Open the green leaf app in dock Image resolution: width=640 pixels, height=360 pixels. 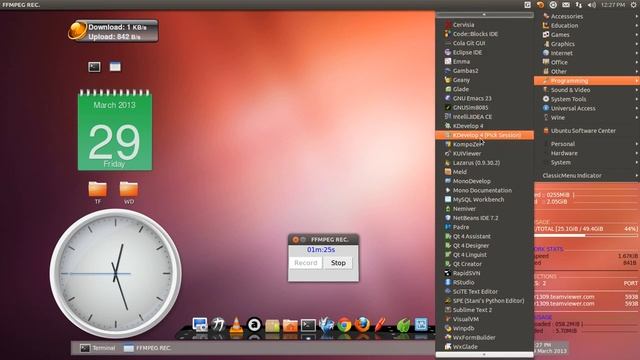tap(403, 325)
